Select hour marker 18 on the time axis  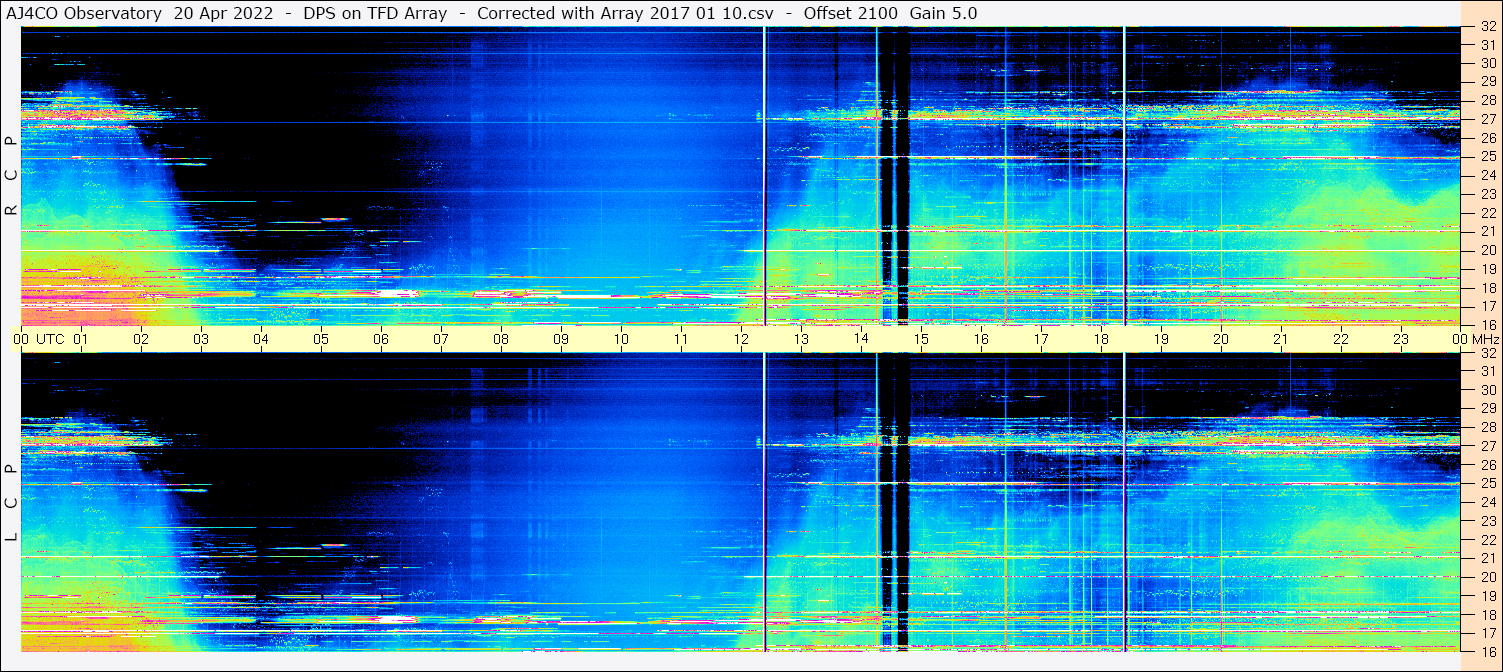pyautogui.click(x=1101, y=339)
